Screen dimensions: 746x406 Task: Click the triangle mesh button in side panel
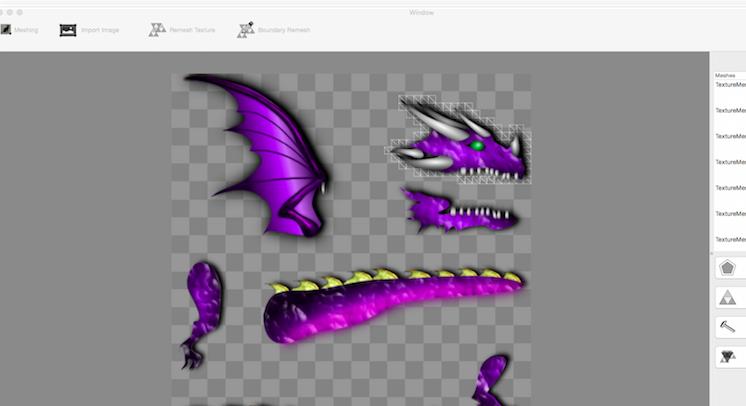[x=727, y=297]
